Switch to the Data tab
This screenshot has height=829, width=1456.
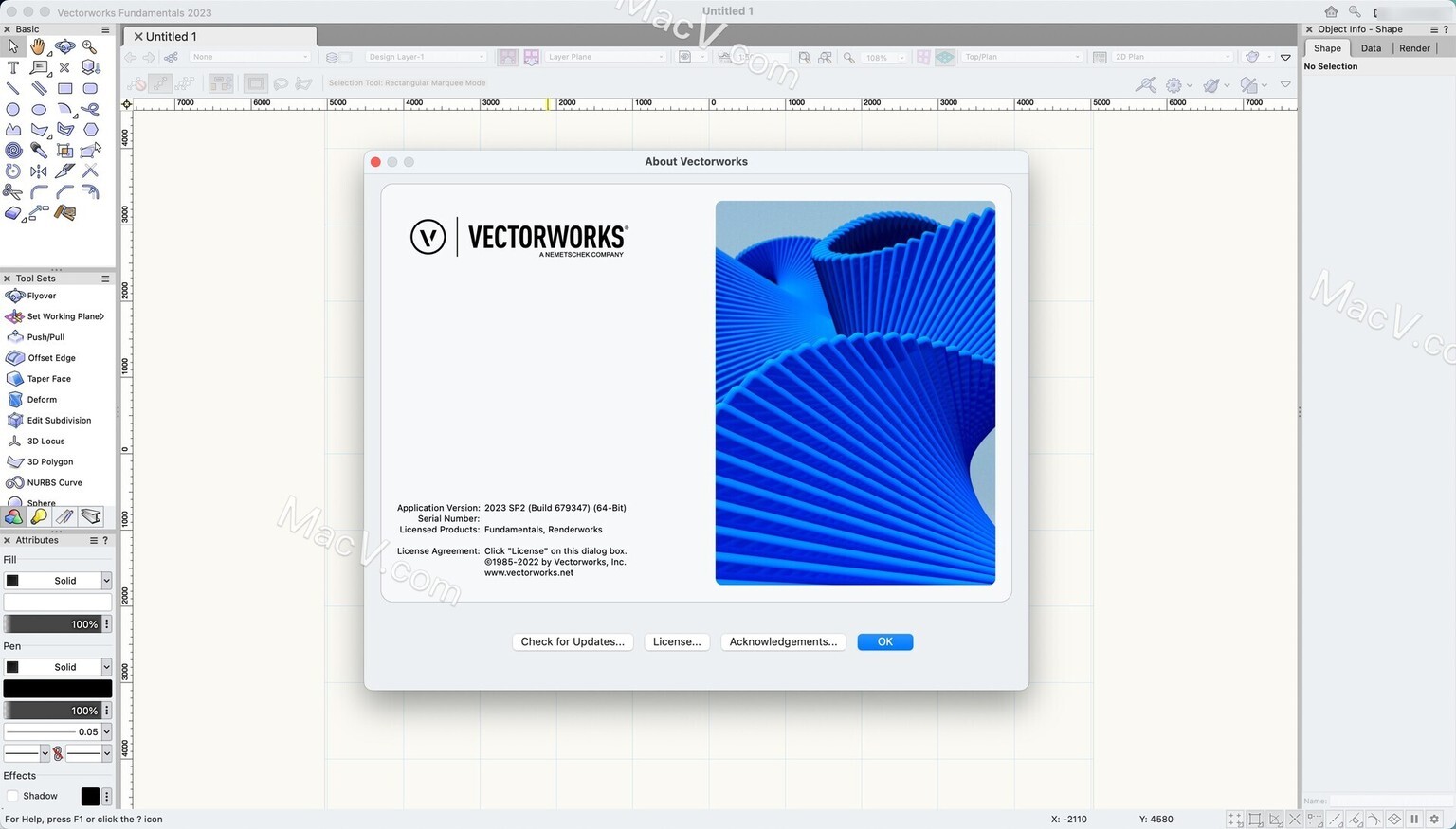(x=1371, y=48)
